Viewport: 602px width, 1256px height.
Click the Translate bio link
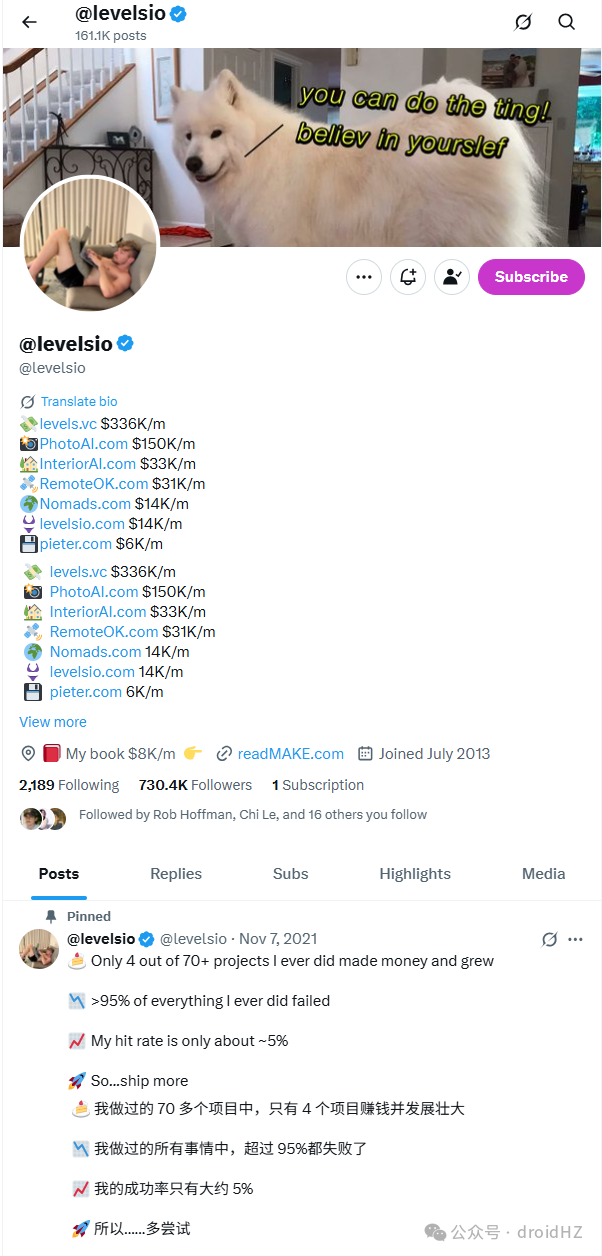click(79, 401)
